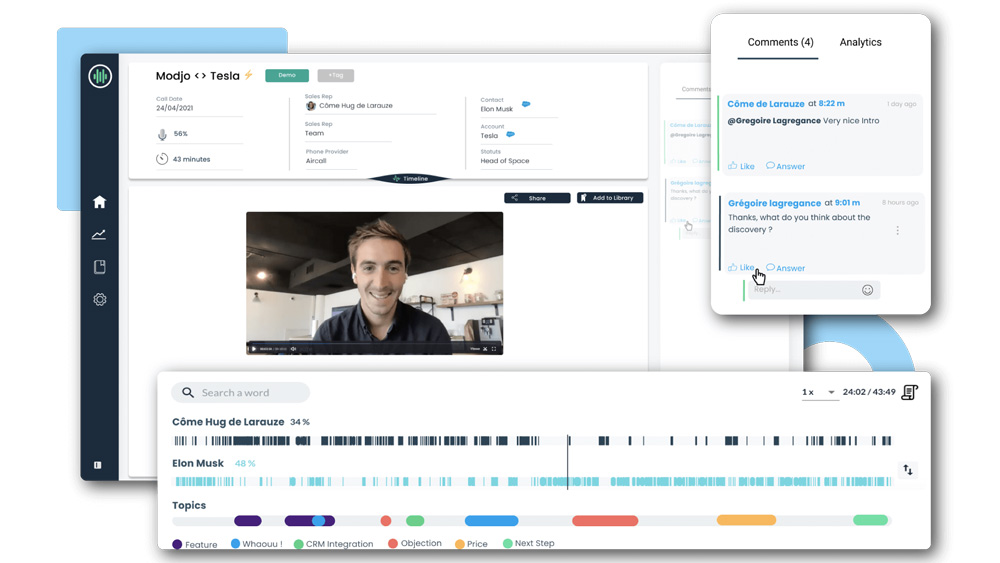This screenshot has height=563, width=1000.
Task: Click the clock icon beside 43 minutes
Action: coord(162,159)
